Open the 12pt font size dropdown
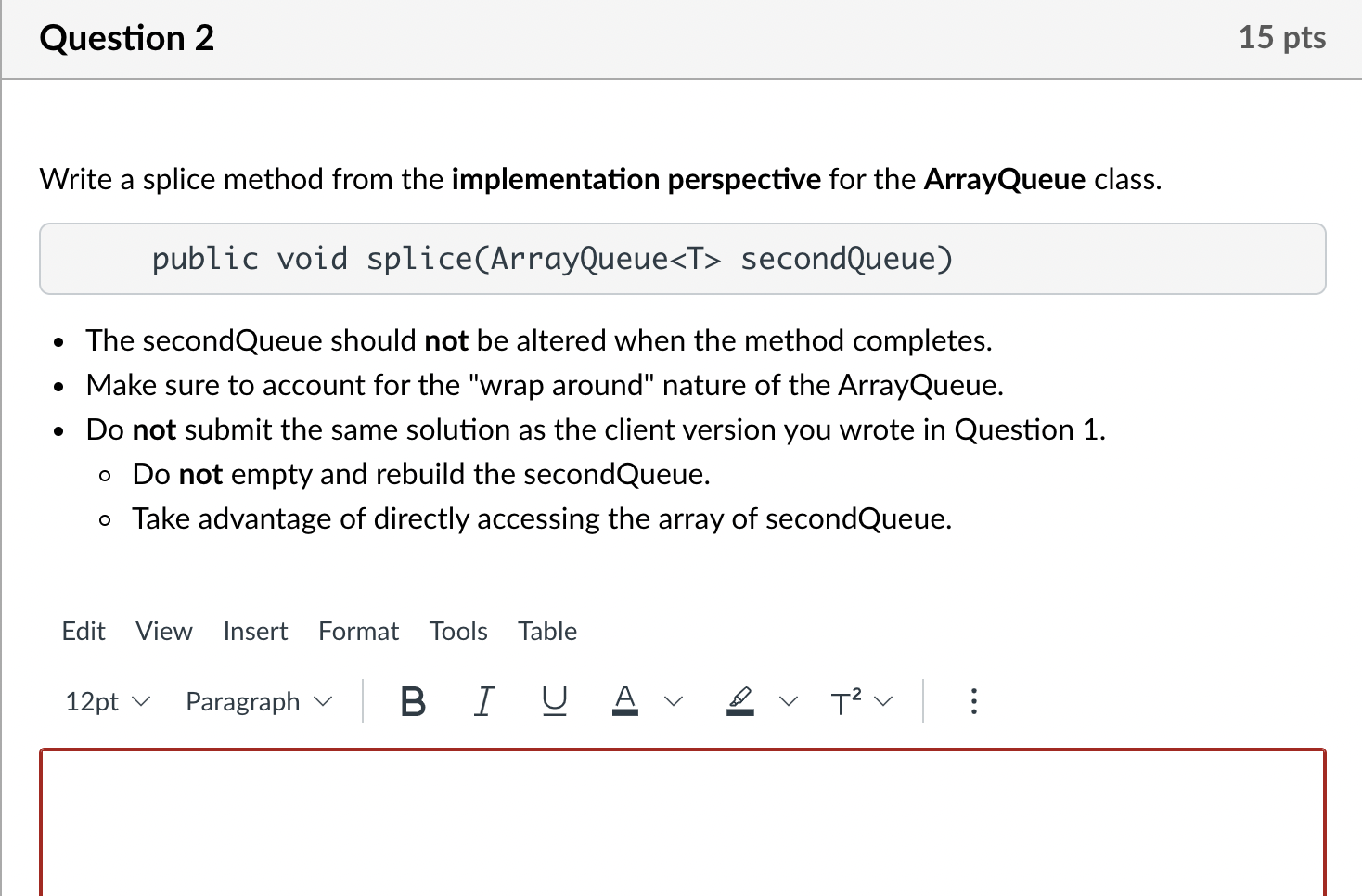1362x896 pixels. pos(105,702)
